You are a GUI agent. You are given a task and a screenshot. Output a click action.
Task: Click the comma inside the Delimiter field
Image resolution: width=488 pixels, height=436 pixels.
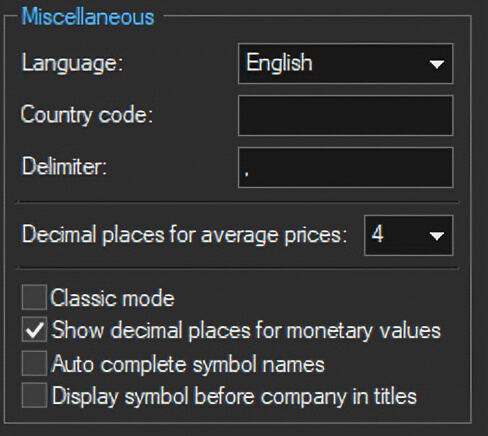[x=247, y=173]
